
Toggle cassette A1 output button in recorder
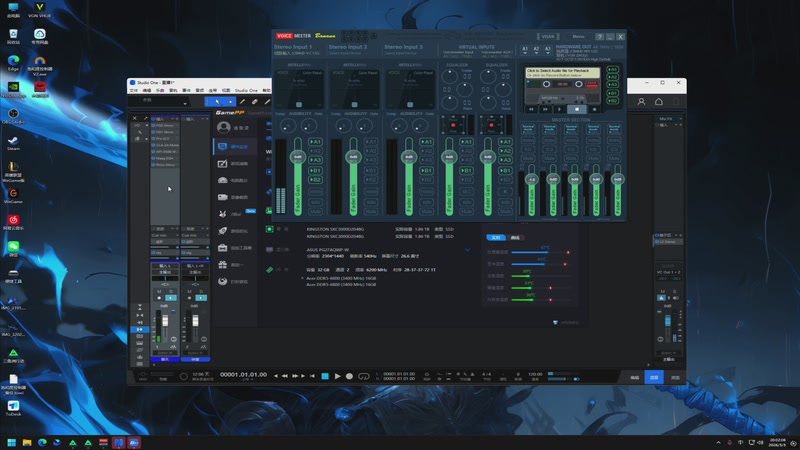[x=613, y=69]
